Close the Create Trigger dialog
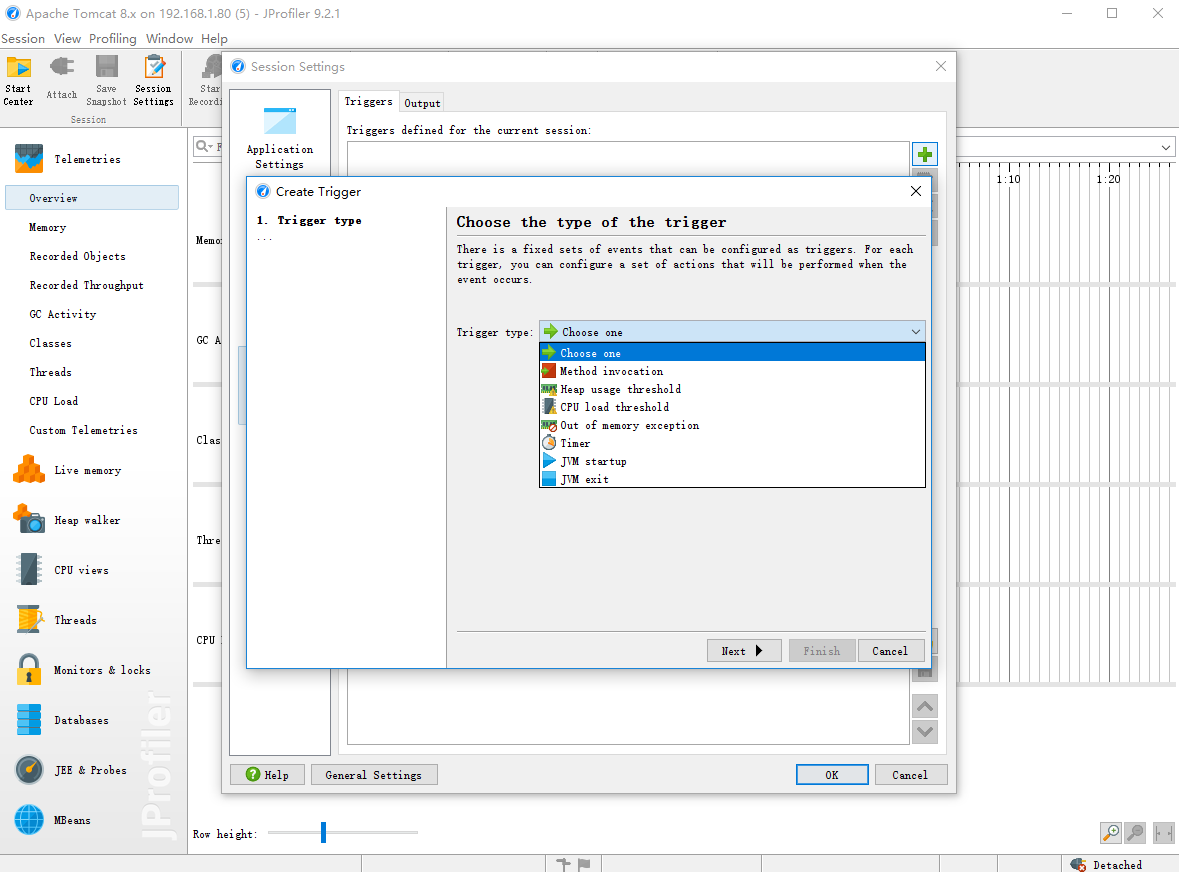This screenshot has width=1179, height=872. tap(916, 191)
